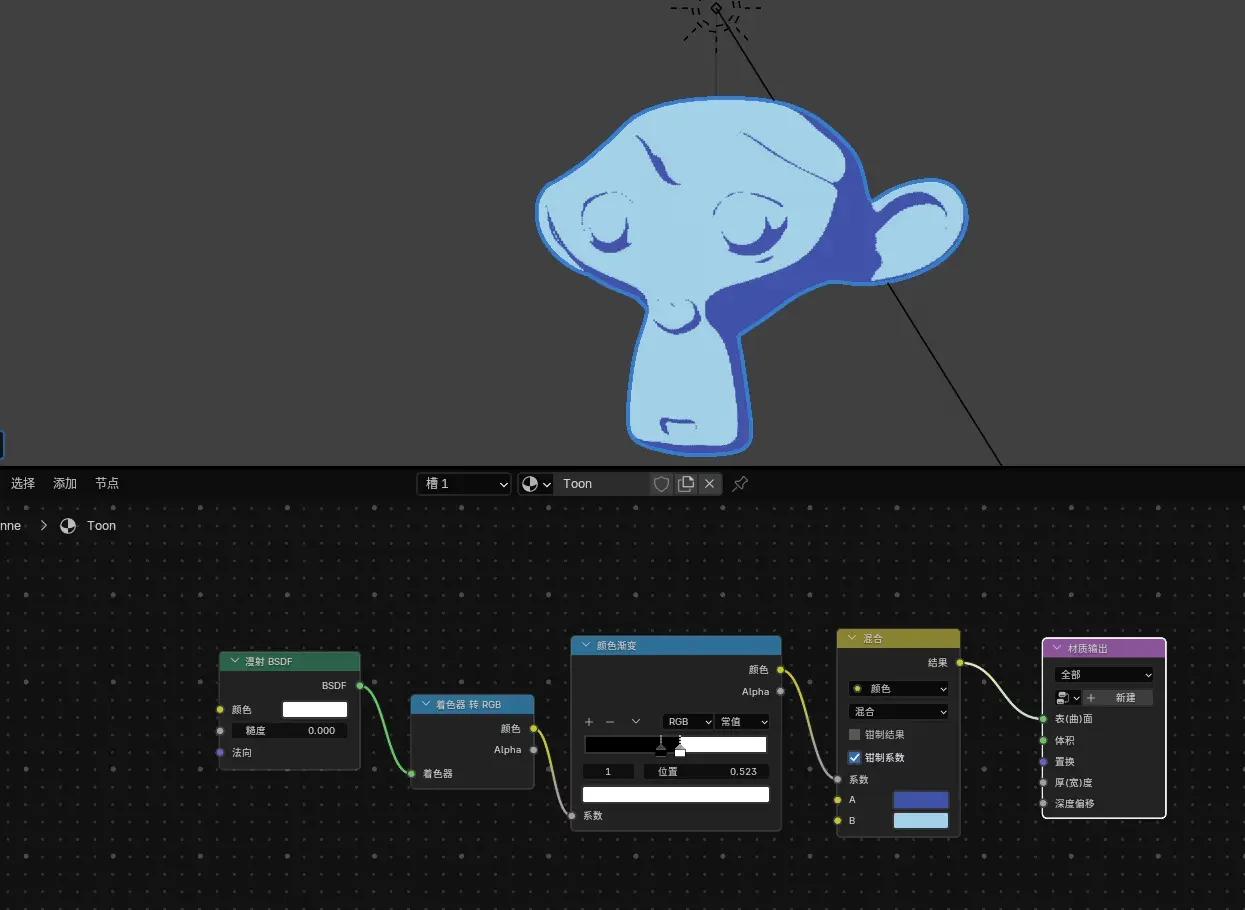
Task: Open the 混合 blend mode dropdown
Action: pyautogui.click(x=898, y=712)
